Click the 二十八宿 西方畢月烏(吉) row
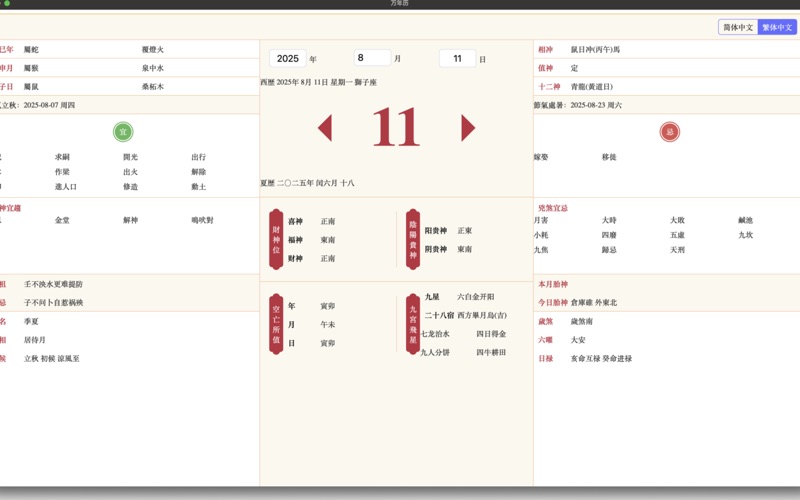The image size is (800, 500). [466, 315]
